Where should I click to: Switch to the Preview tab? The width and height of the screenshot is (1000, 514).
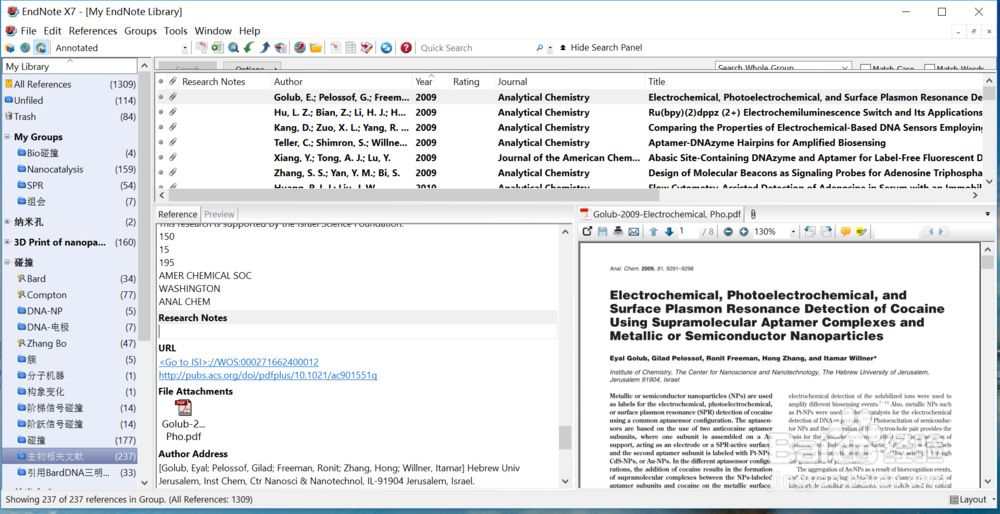point(219,214)
